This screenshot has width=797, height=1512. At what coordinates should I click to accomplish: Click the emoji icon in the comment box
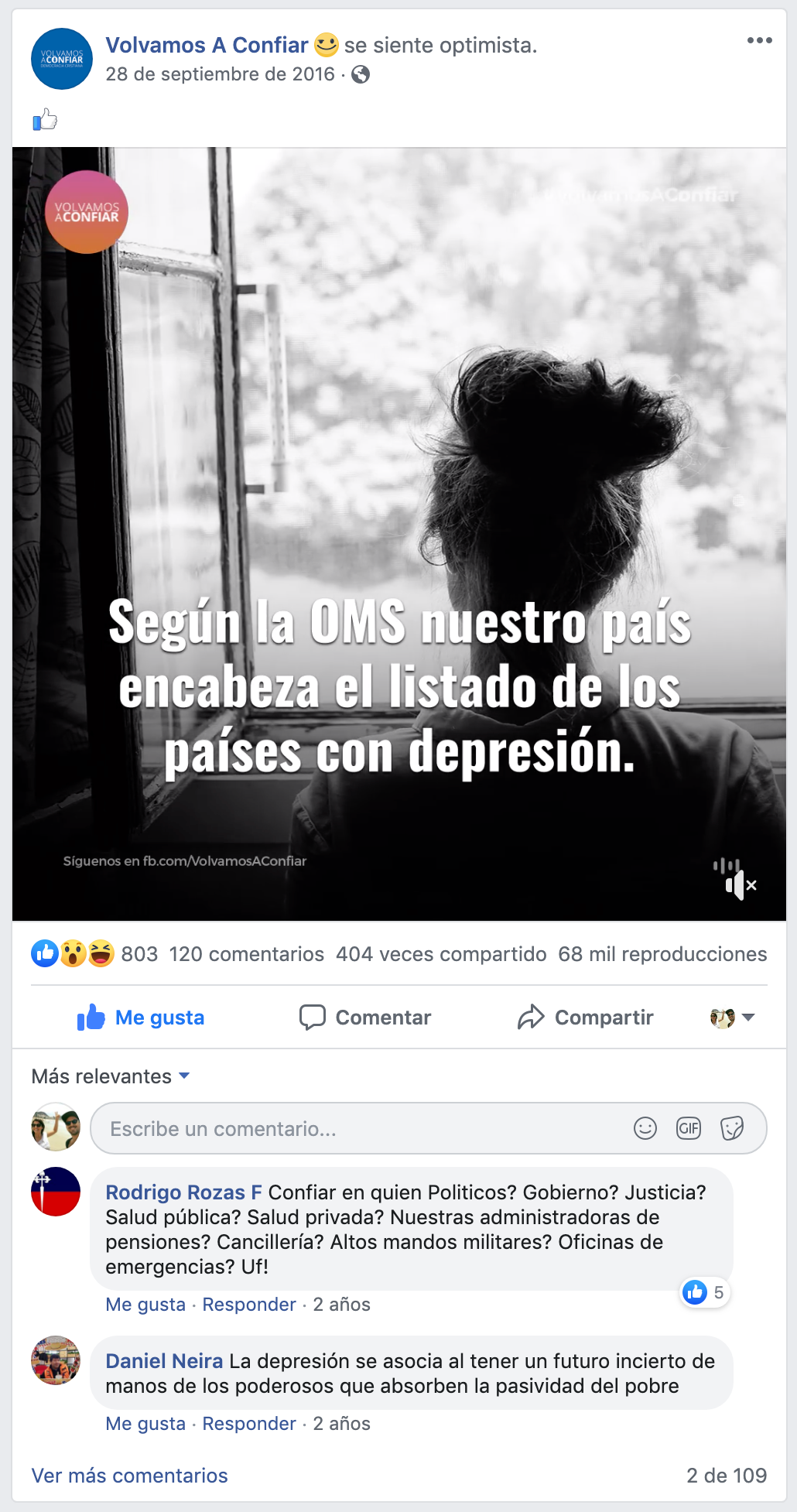pyautogui.click(x=645, y=1128)
